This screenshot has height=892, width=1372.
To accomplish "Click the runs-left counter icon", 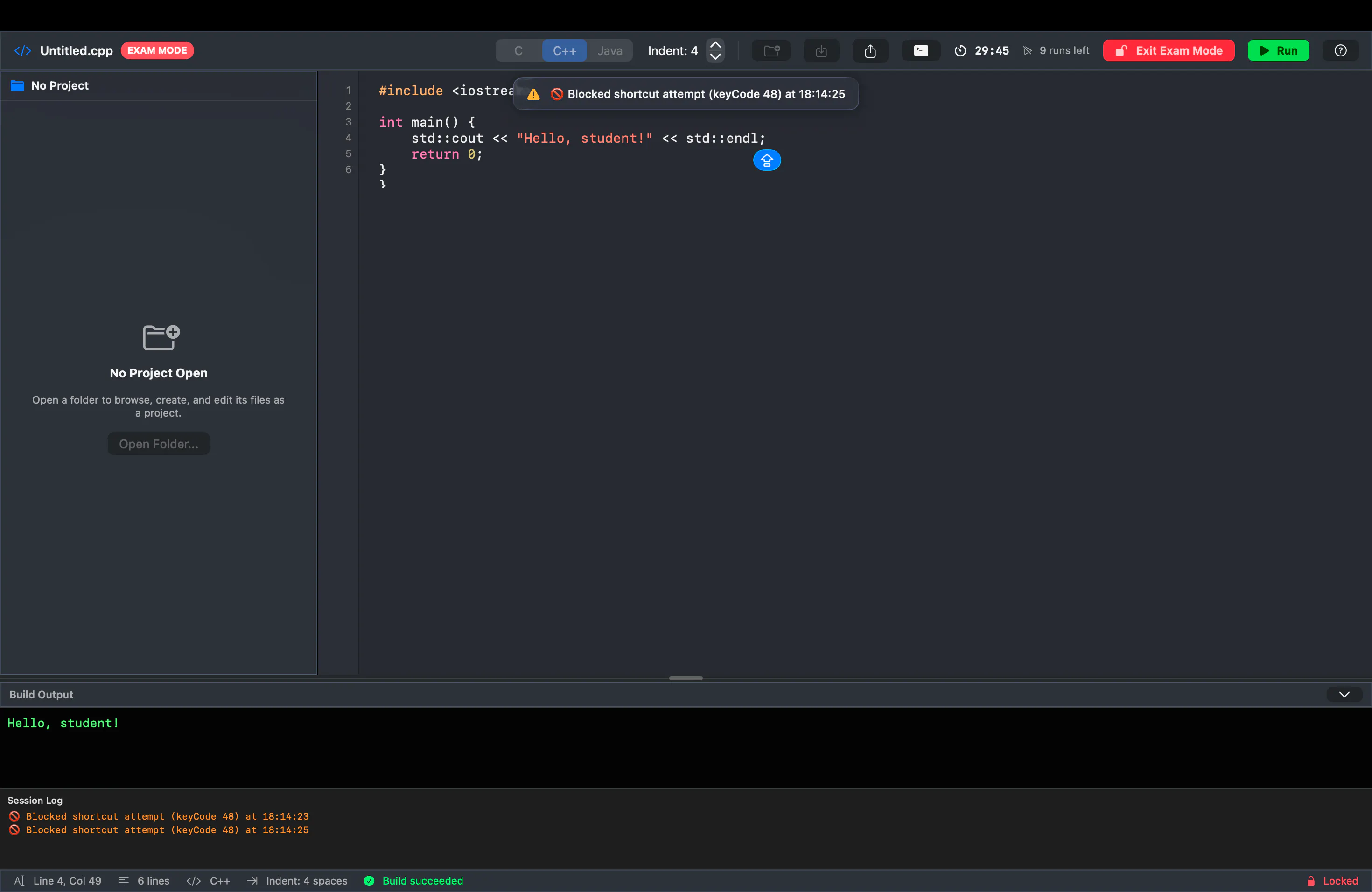I will [1027, 51].
